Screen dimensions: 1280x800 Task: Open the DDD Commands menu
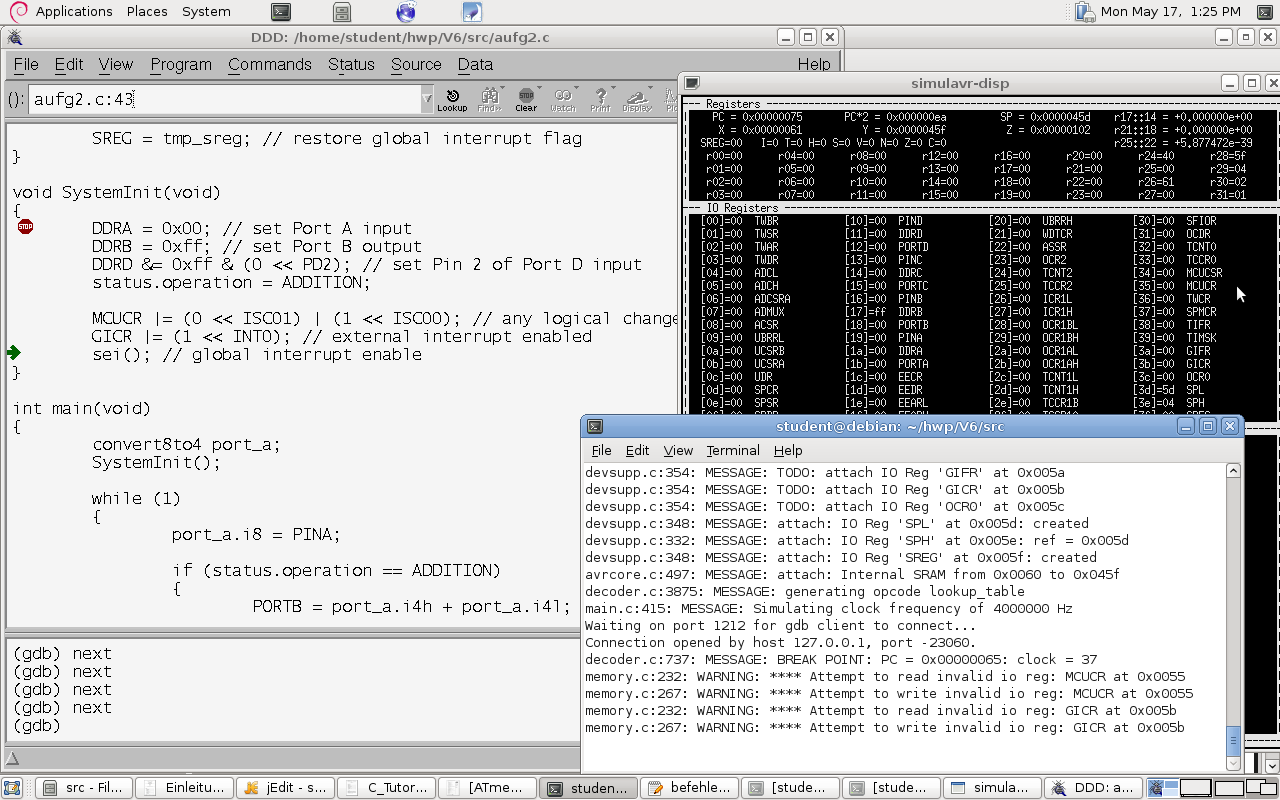pos(270,64)
